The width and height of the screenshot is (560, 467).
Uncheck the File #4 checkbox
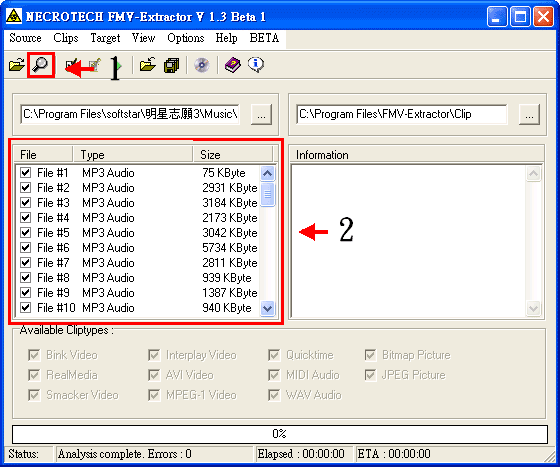click(x=25, y=218)
